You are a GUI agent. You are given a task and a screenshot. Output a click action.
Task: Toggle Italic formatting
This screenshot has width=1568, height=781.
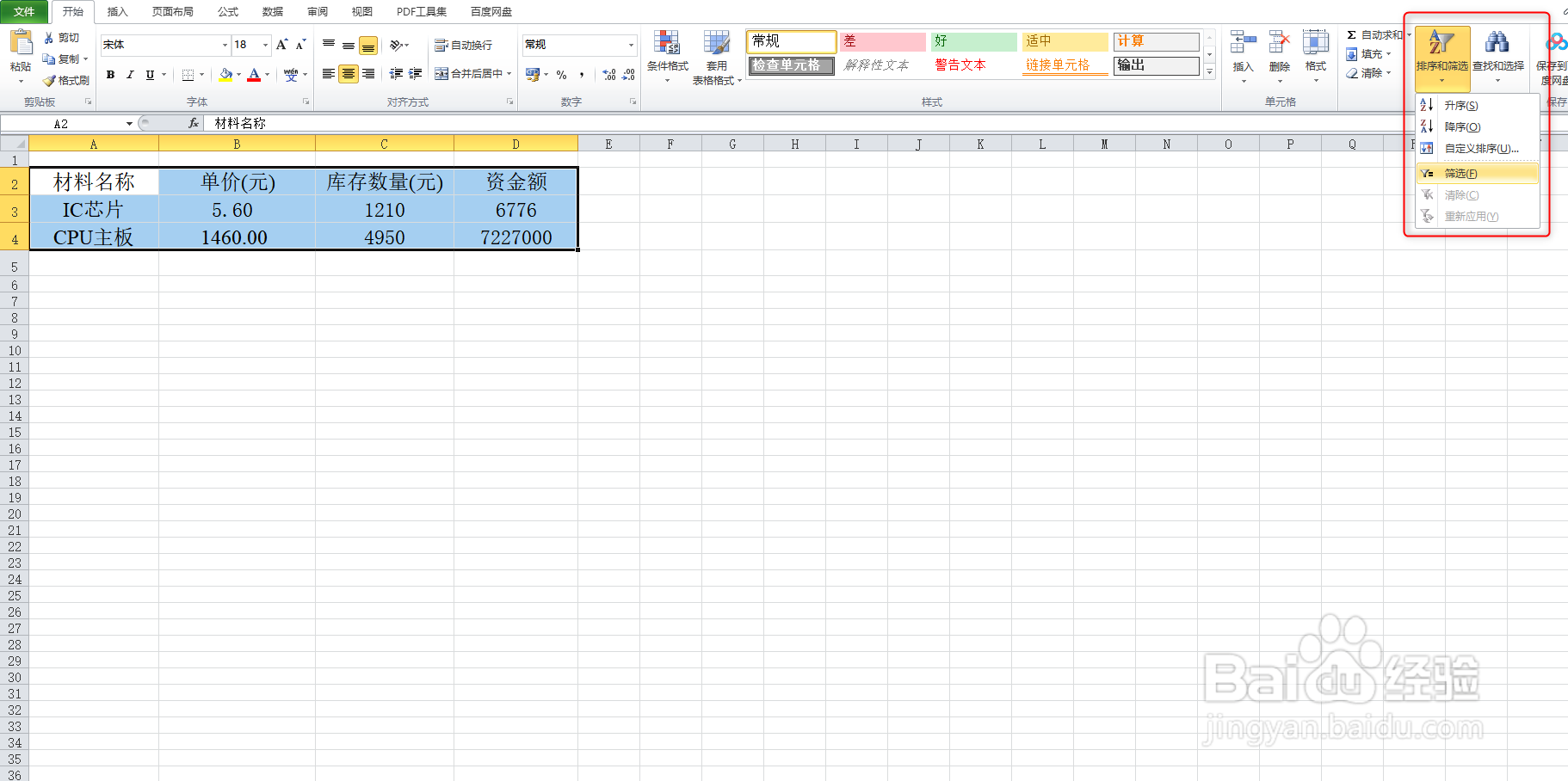coord(130,75)
